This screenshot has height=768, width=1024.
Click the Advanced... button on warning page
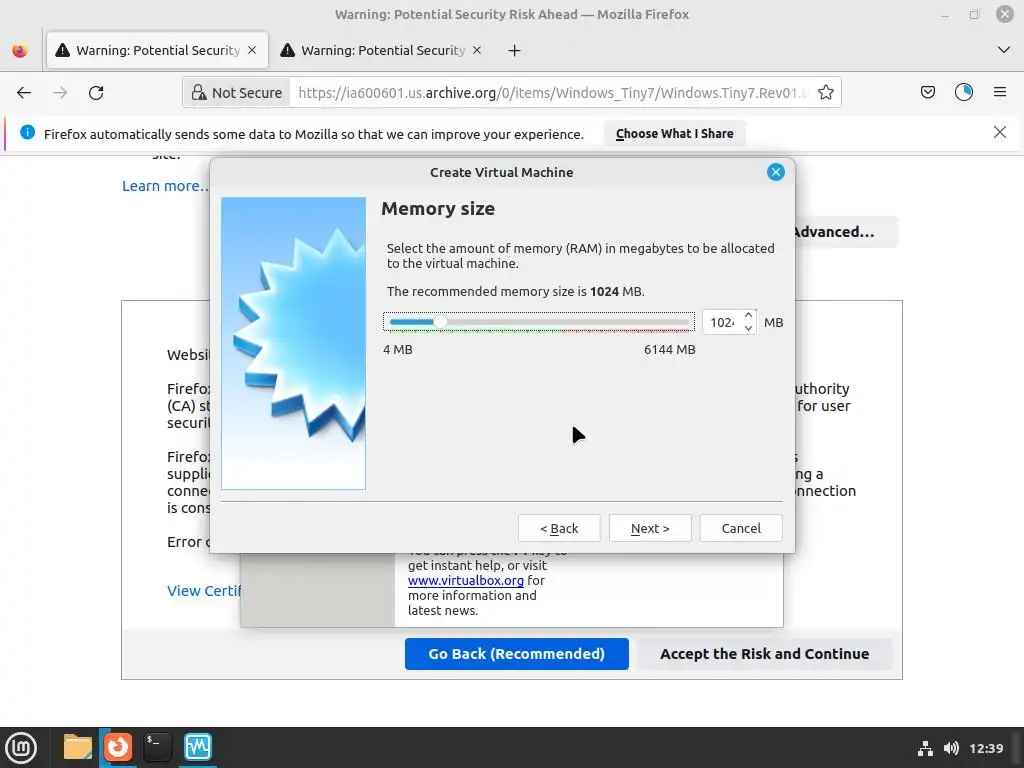tap(845, 232)
